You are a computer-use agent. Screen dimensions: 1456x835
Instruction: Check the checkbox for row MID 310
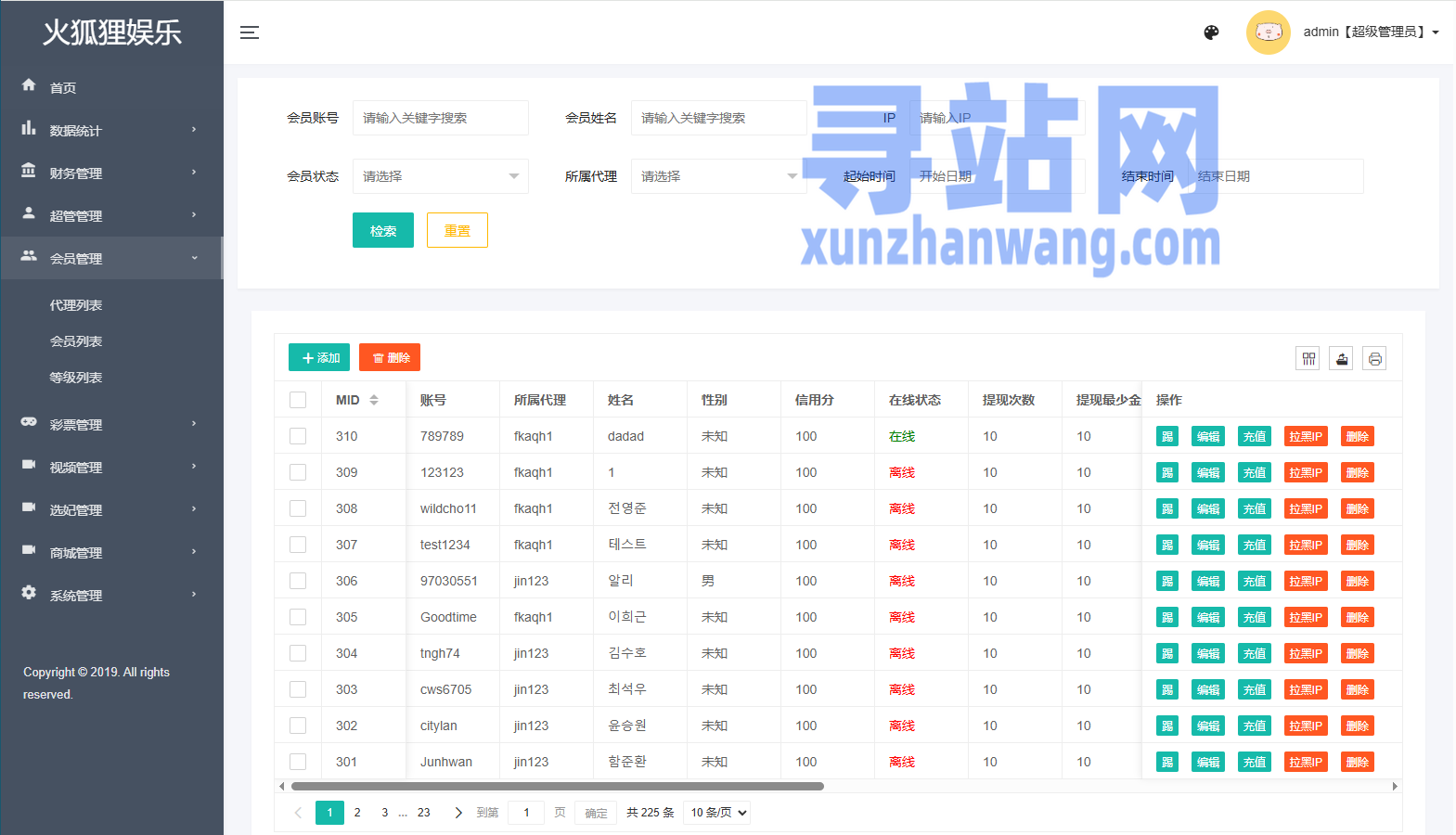[298, 436]
